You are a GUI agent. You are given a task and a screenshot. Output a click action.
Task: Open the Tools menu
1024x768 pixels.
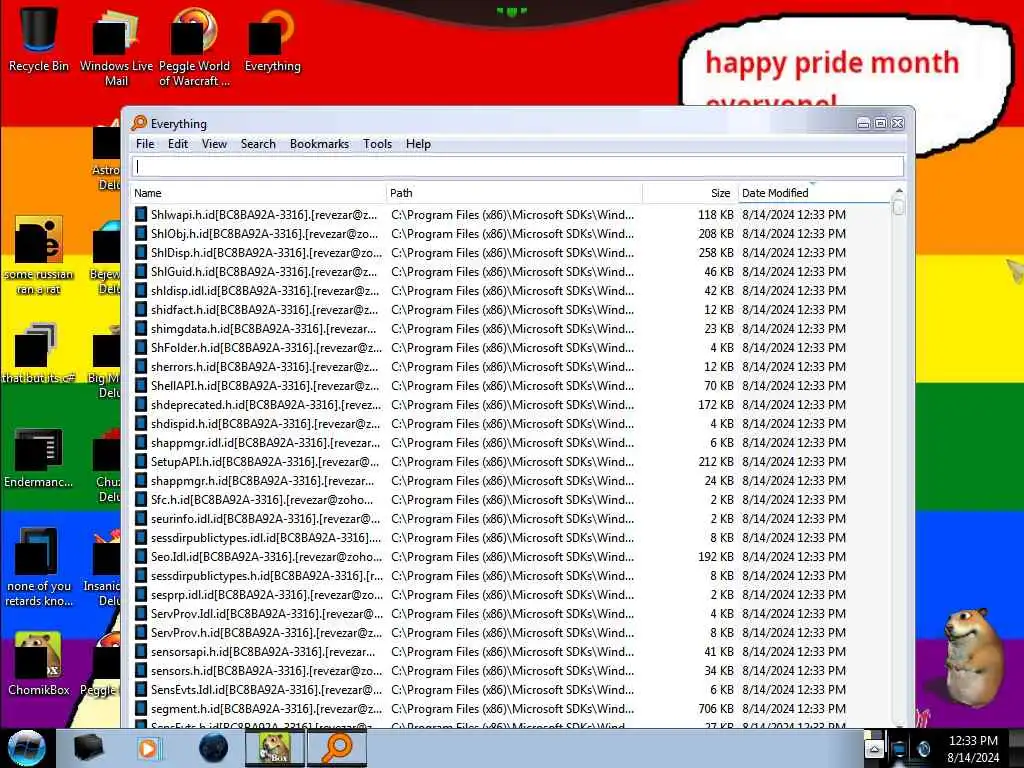(x=377, y=144)
